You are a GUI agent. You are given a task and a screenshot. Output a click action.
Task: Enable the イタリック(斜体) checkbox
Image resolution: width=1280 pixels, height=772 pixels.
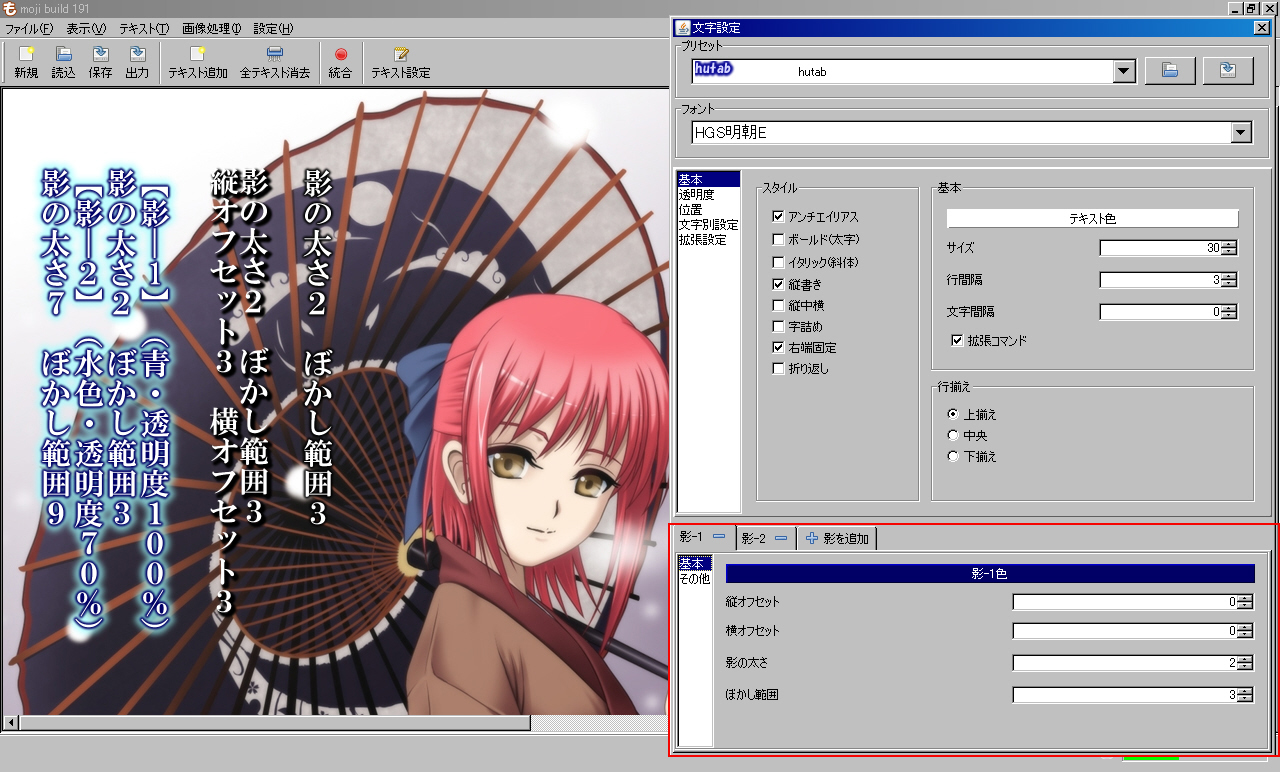pyautogui.click(x=778, y=262)
